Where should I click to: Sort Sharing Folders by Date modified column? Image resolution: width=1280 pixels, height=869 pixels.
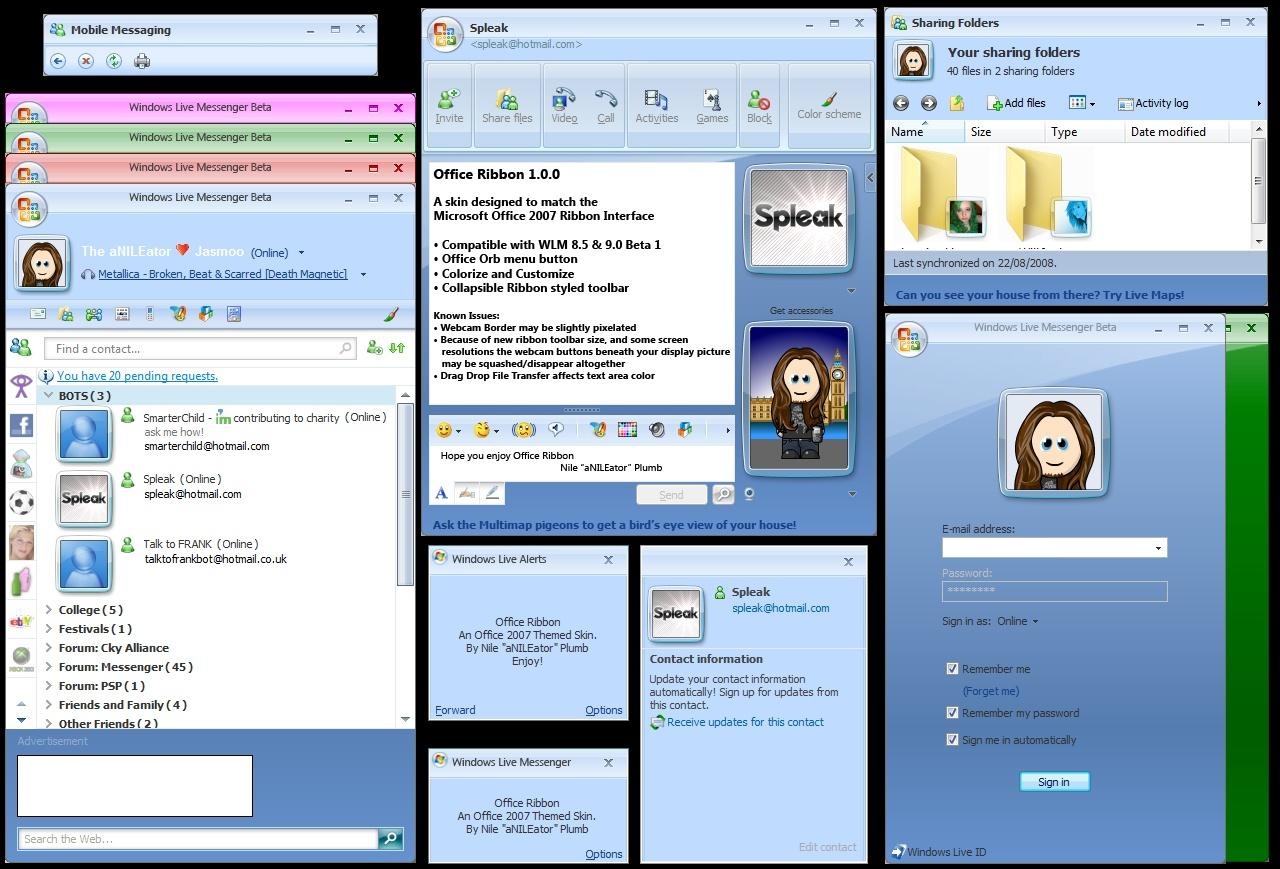pyautogui.click(x=1168, y=132)
